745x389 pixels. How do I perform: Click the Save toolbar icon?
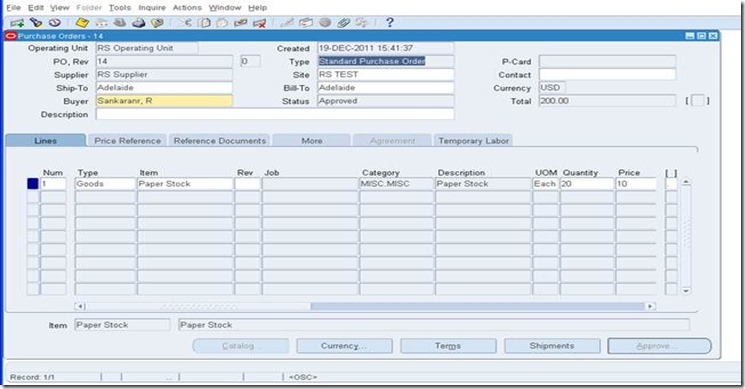[82, 22]
